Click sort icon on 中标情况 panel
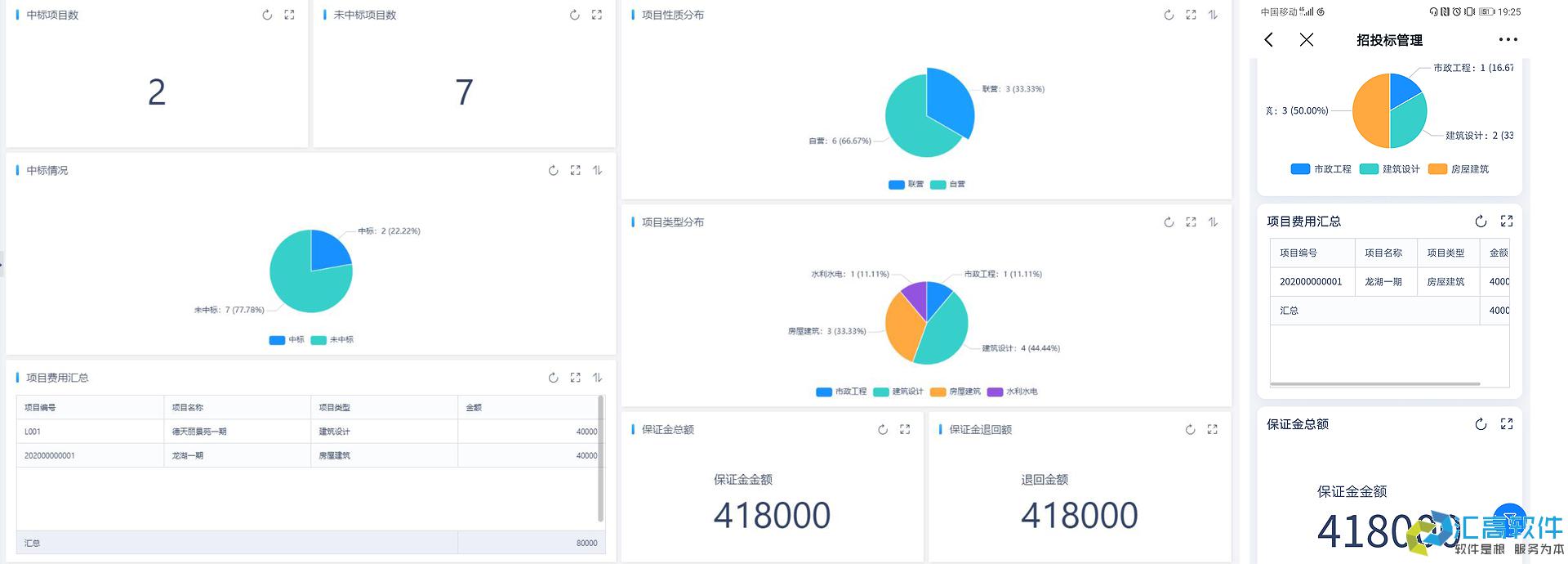 click(598, 170)
